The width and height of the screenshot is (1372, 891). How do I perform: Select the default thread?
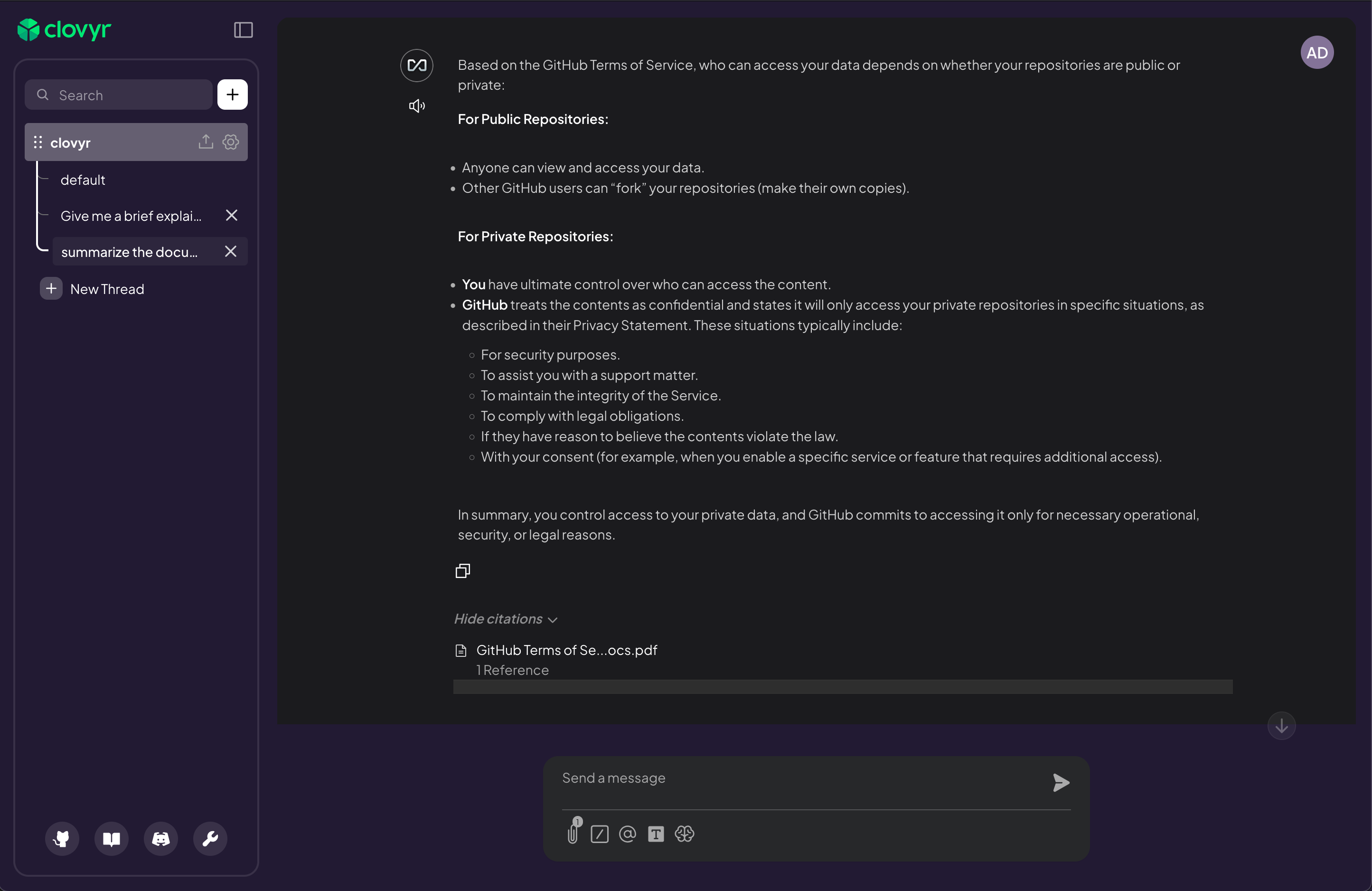click(x=83, y=180)
